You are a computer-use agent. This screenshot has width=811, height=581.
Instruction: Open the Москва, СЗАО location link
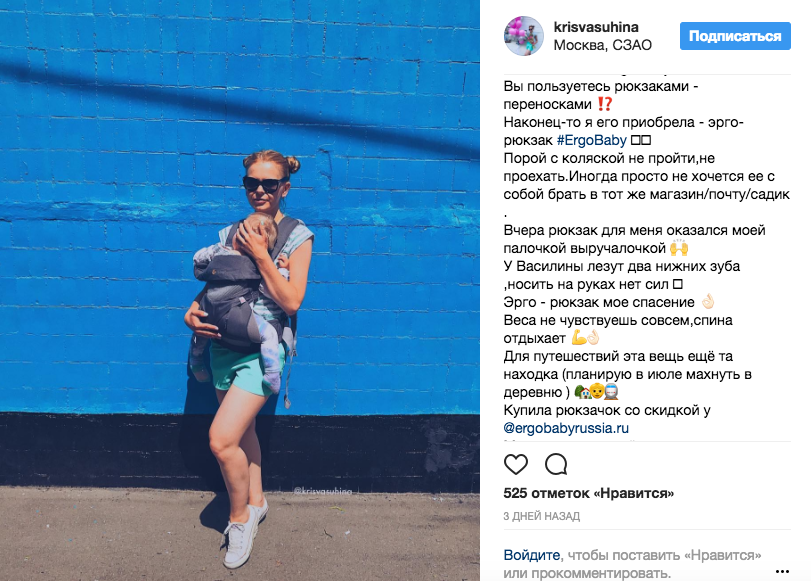[603, 45]
